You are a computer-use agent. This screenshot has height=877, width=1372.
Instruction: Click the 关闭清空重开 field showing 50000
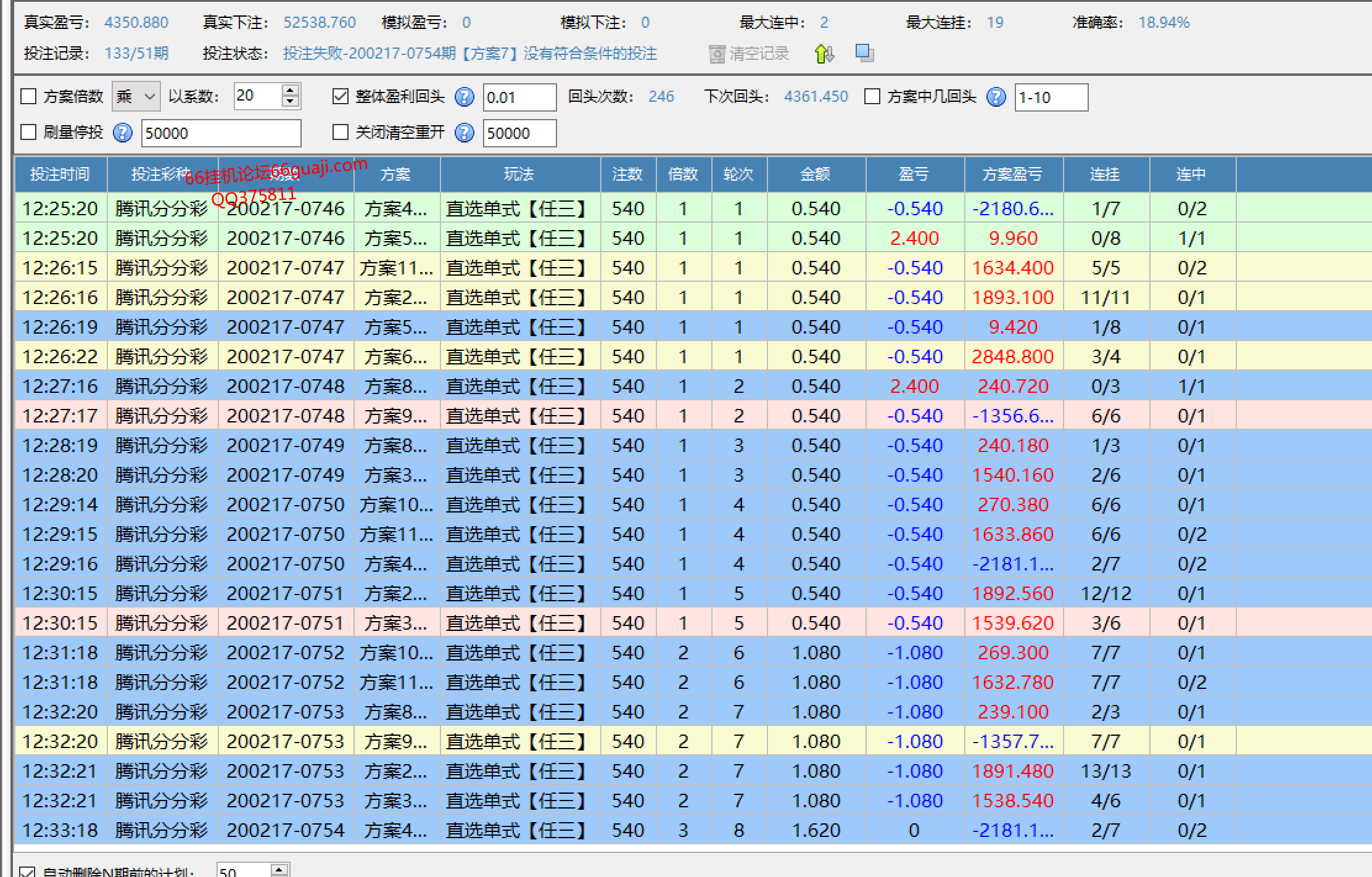click(519, 133)
